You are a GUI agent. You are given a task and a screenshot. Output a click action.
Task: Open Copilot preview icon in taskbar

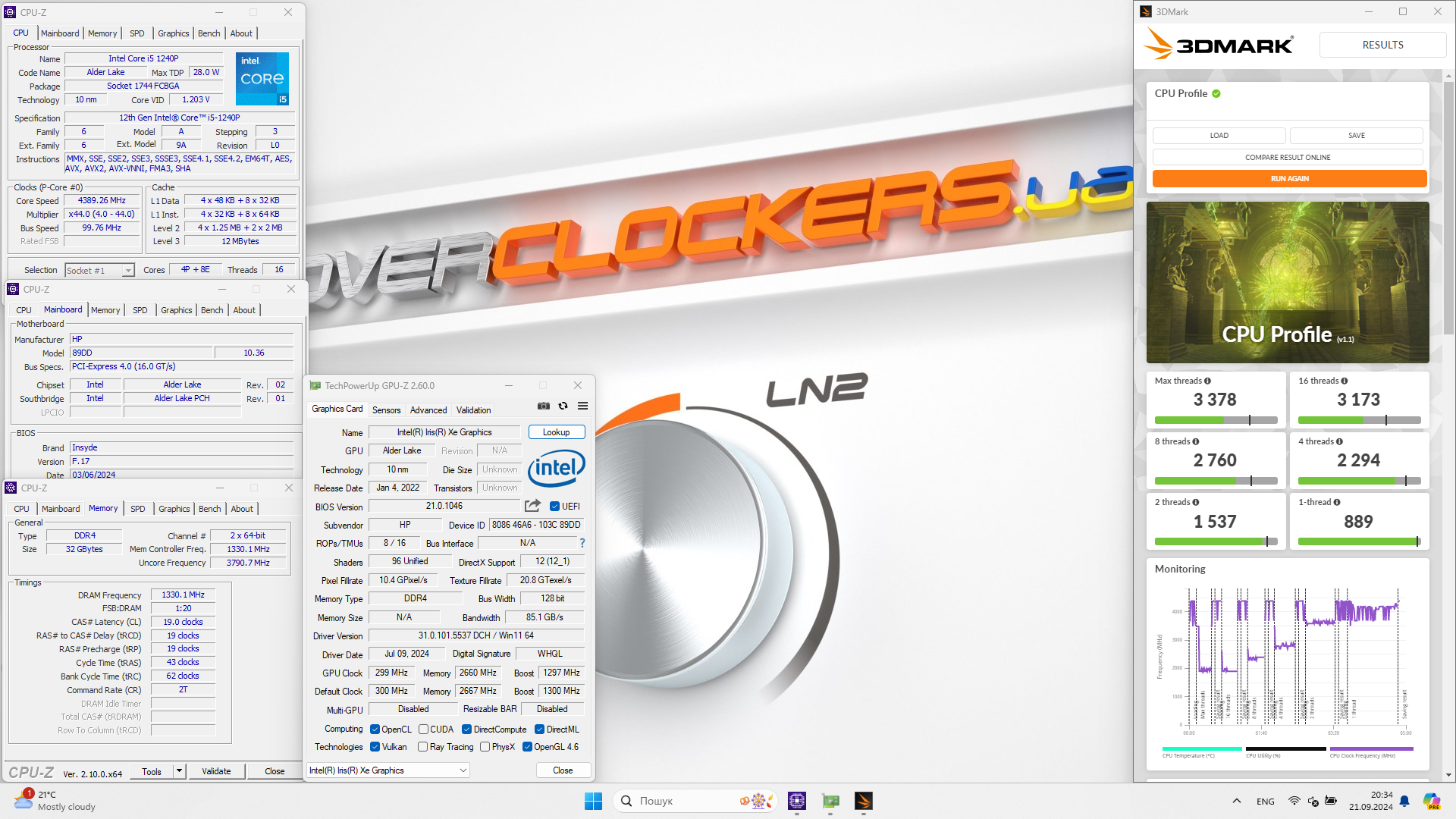point(1432,801)
